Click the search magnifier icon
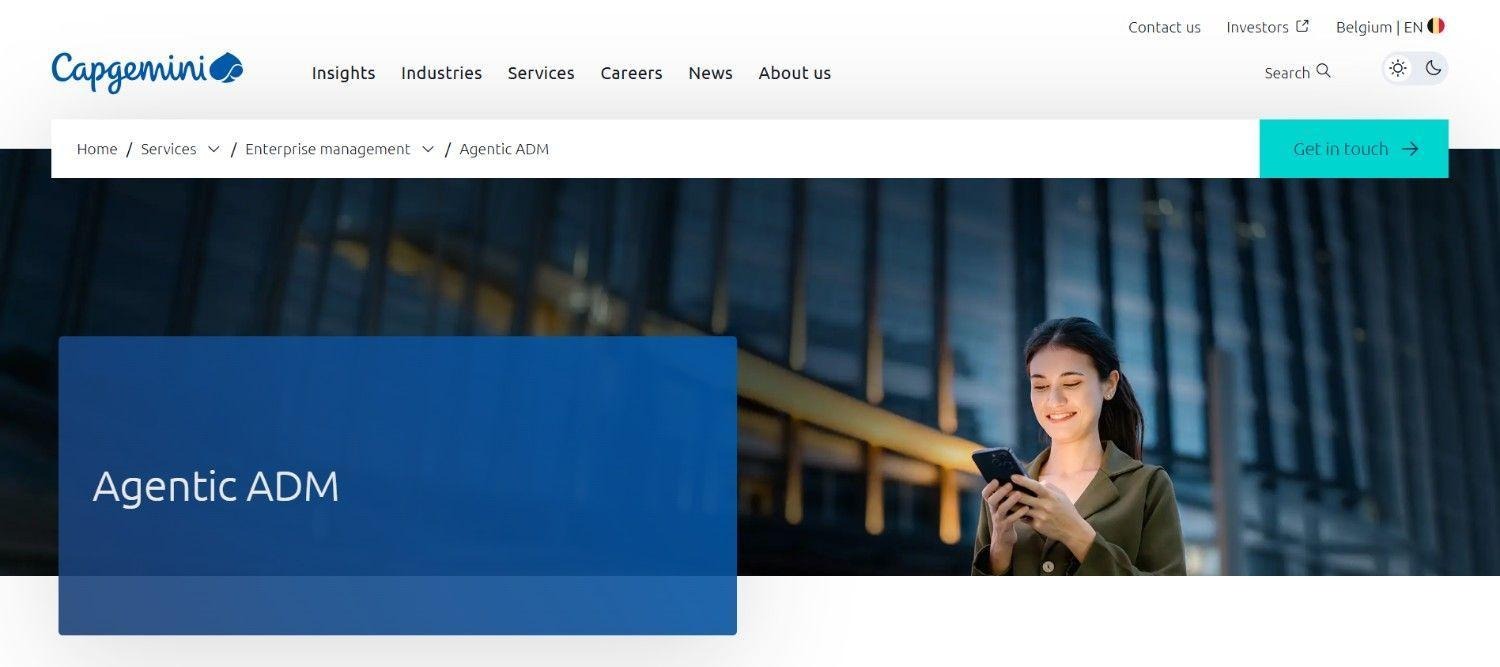The height and width of the screenshot is (667, 1500). point(1323,71)
